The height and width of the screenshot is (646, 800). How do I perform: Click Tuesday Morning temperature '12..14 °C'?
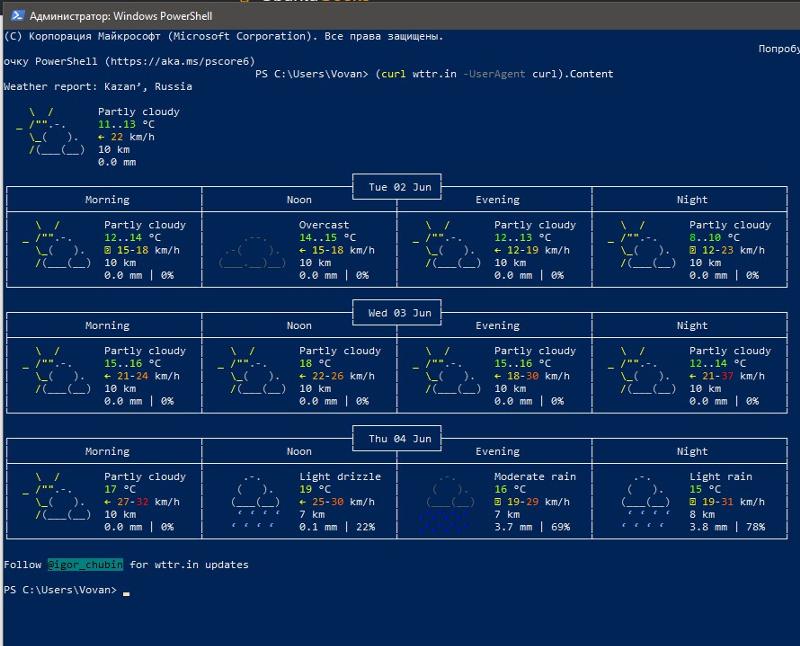point(132,237)
